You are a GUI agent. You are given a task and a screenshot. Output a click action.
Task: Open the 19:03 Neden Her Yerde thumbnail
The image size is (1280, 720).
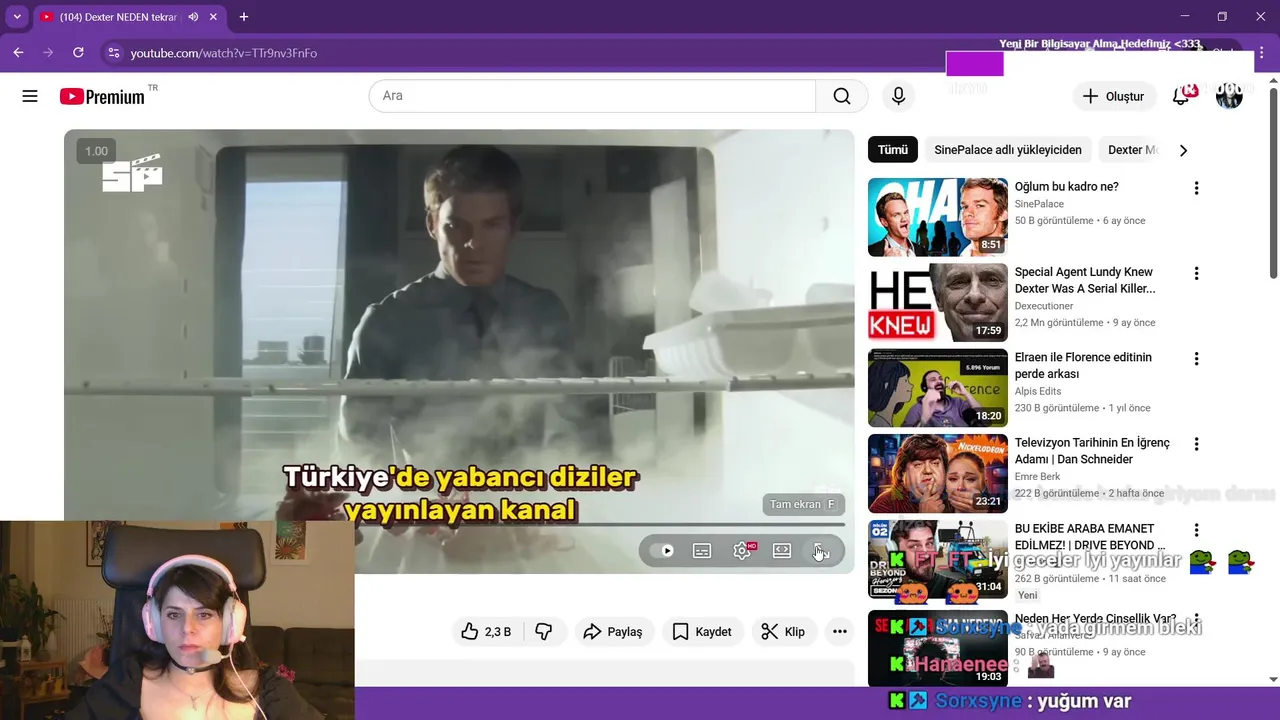click(x=938, y=648)
